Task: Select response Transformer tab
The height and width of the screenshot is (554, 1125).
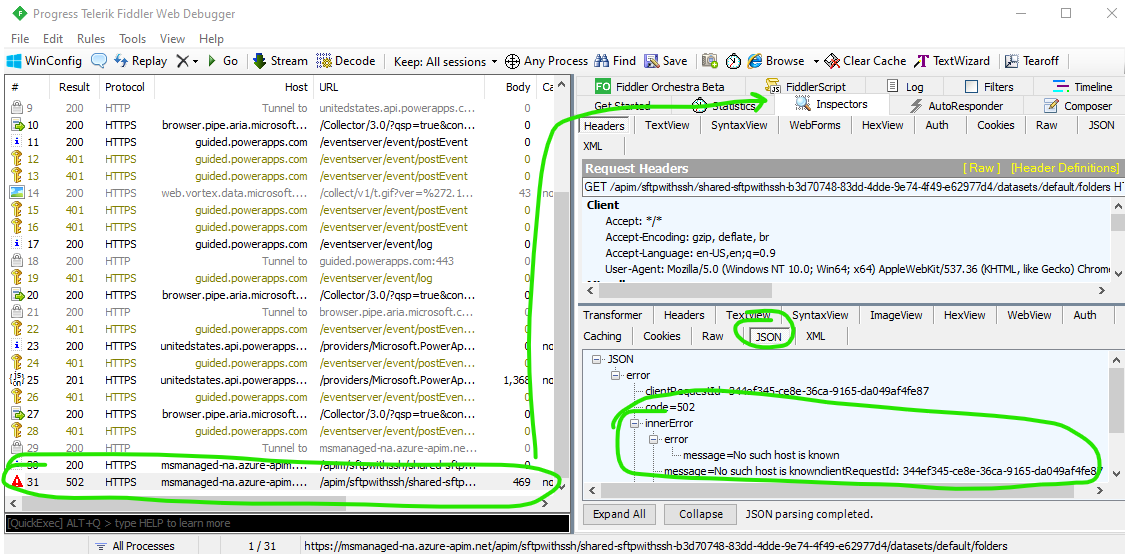Action: [x=613, y=315]
